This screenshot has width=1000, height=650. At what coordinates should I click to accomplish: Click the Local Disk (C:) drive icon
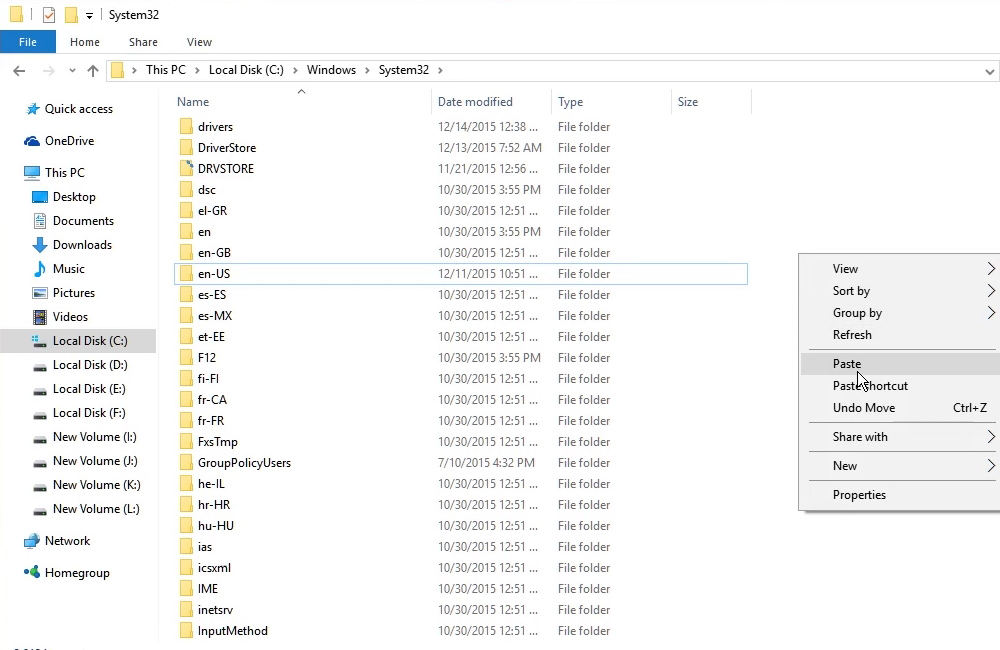(x=40, y=341)
